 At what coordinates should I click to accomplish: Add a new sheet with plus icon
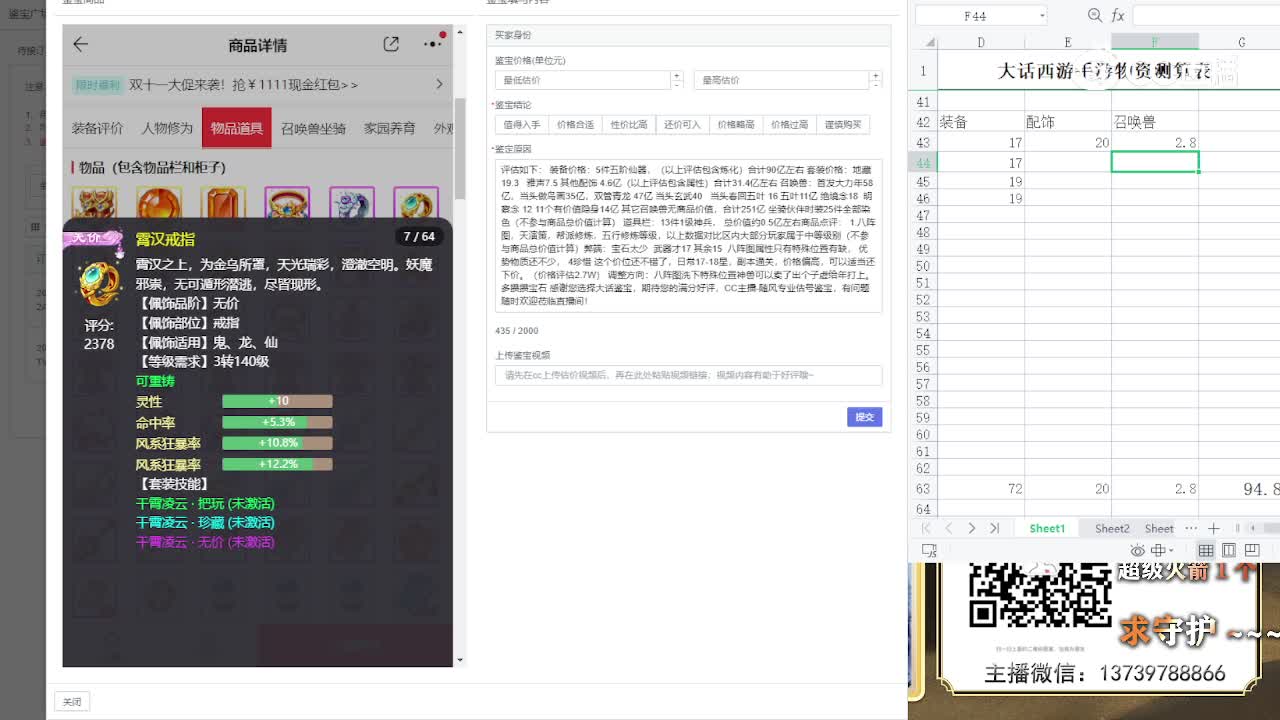(1213, 528)
